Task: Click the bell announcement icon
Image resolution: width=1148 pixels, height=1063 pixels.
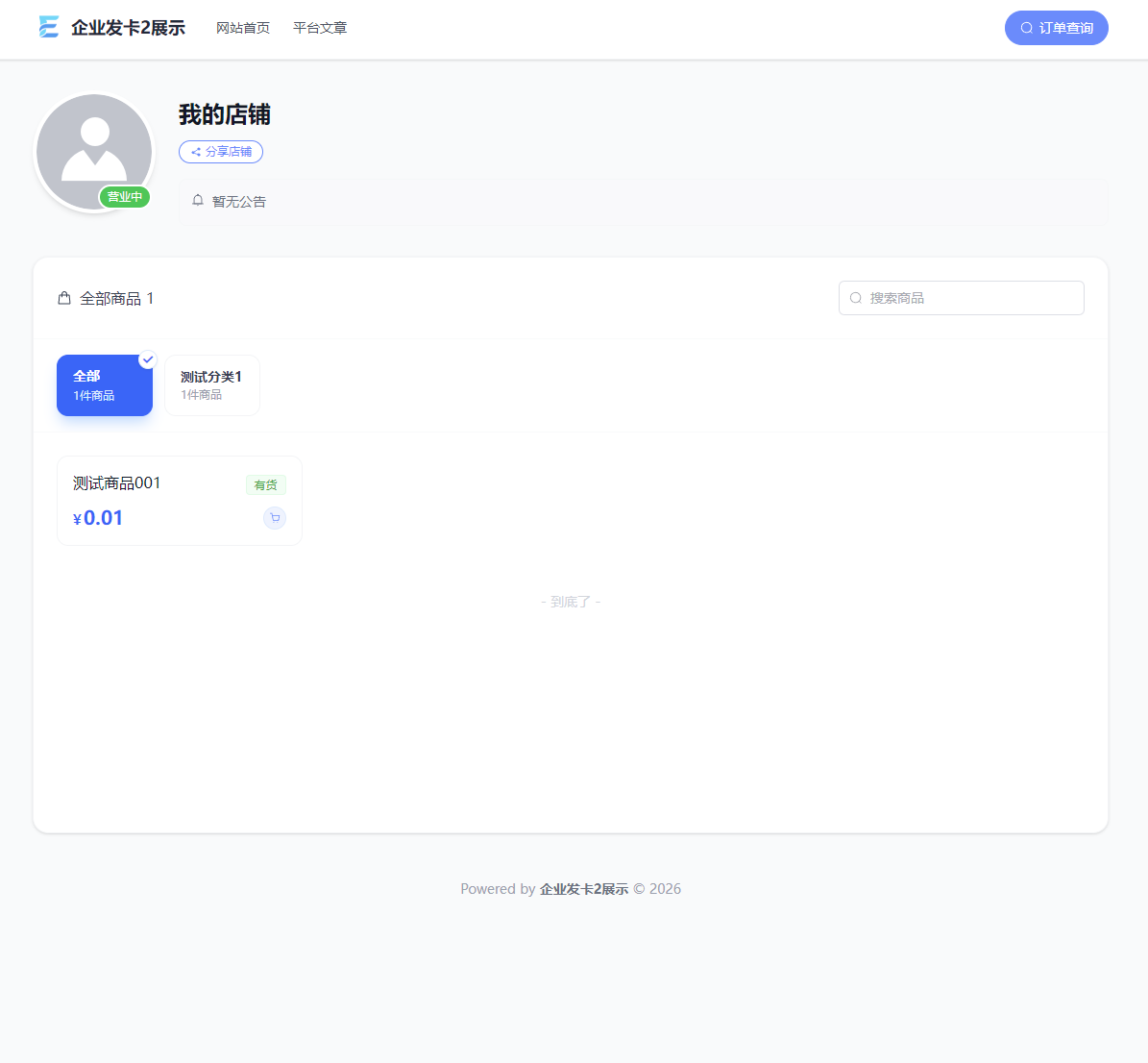Action: click(198, 201)
